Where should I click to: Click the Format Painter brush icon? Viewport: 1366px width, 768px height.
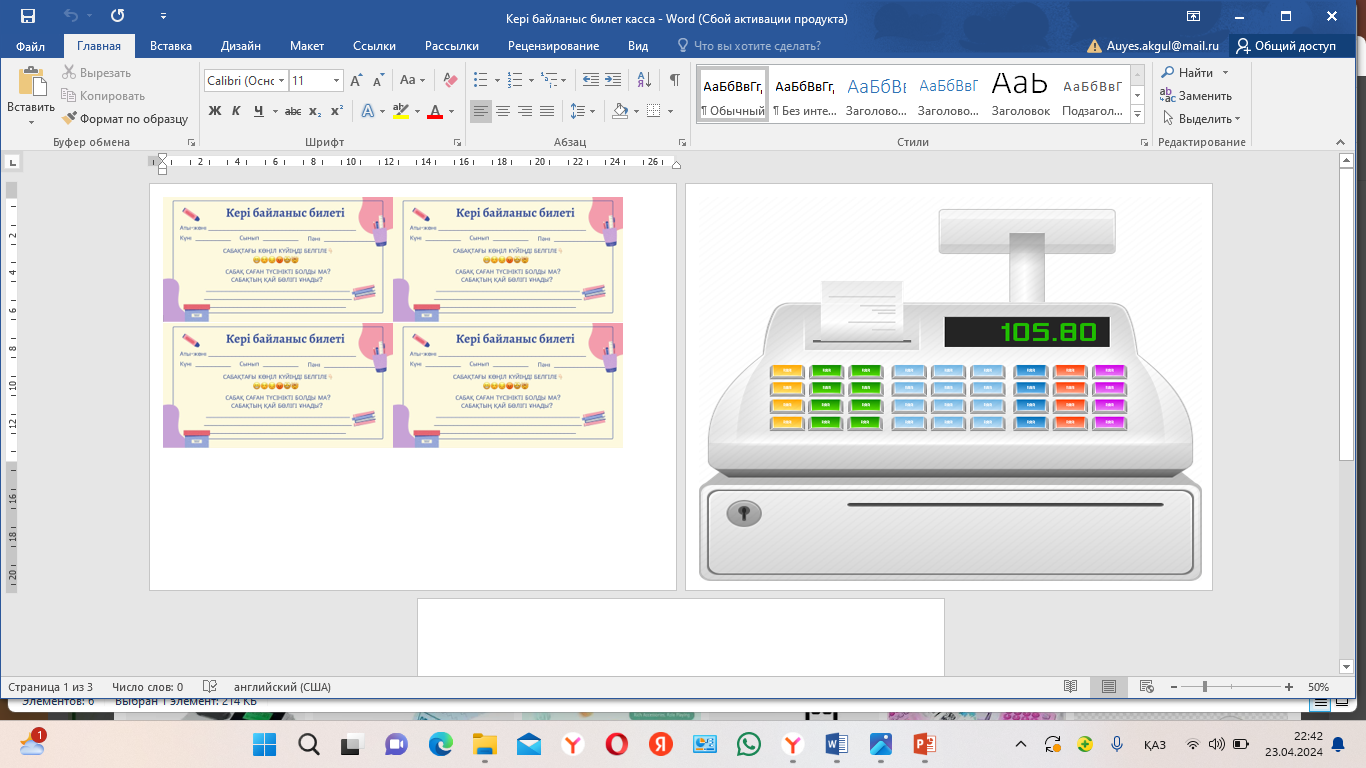[x=69, y=118]
